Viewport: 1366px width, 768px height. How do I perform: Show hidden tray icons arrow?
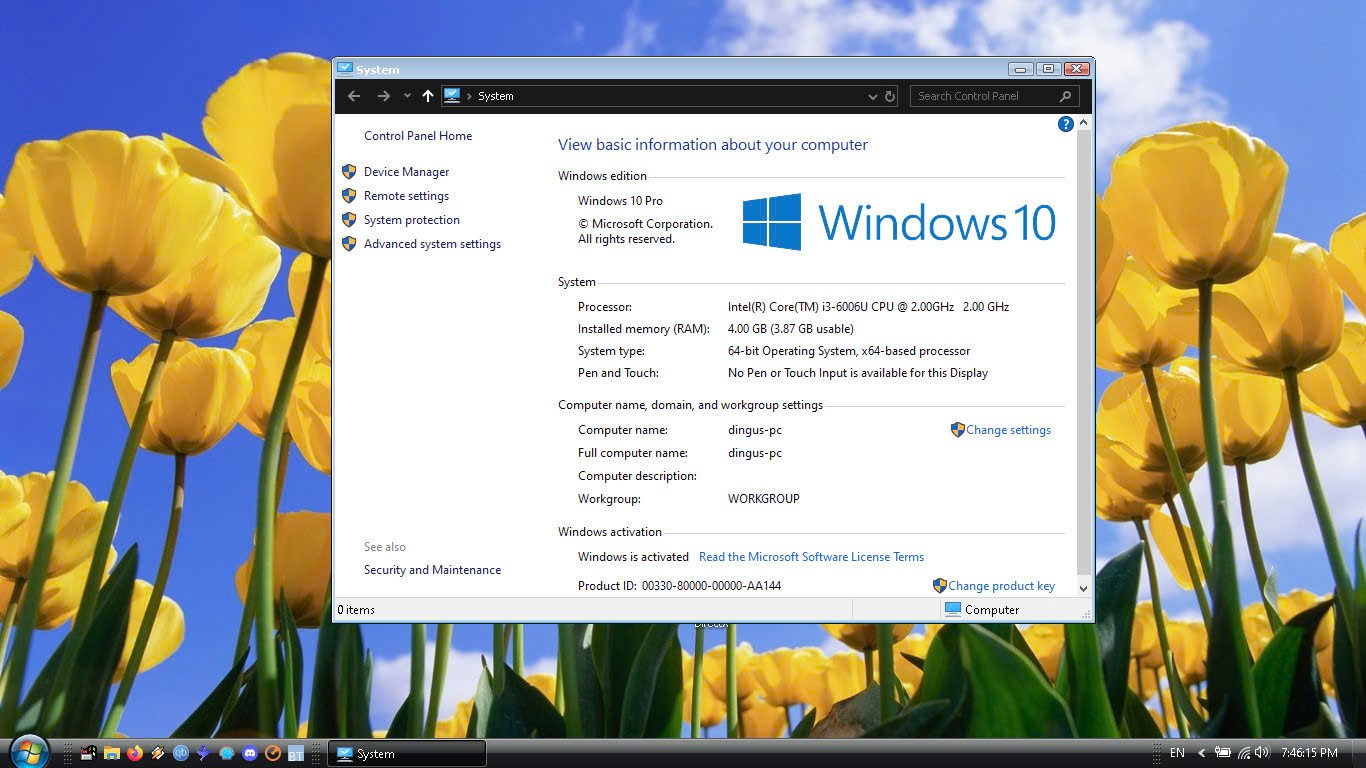click(1202, 753)
